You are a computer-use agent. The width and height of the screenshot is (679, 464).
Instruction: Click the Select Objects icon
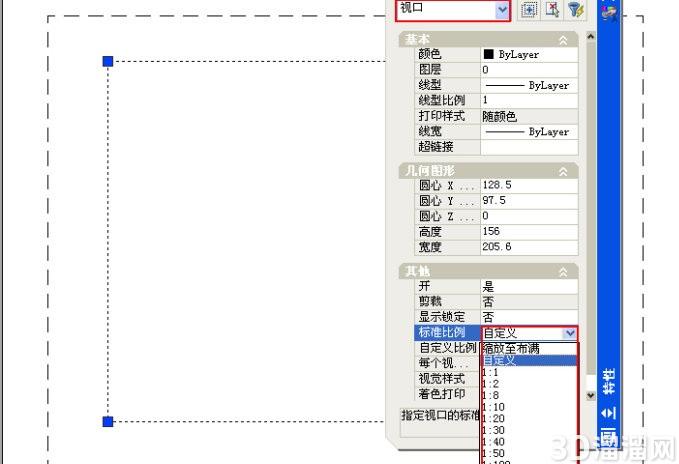tap(552, 10)
